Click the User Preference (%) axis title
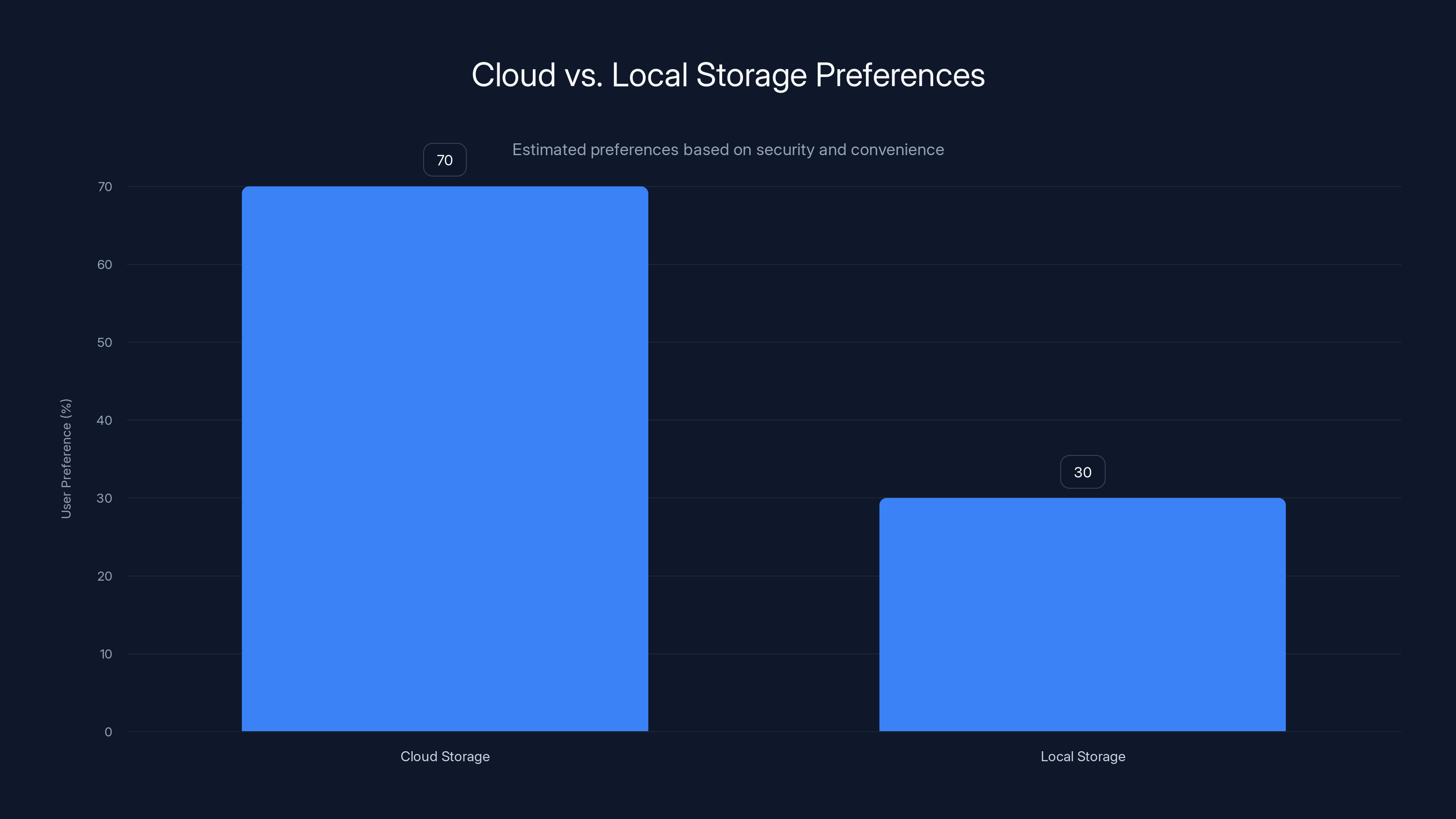Image resolution: width=1456 pixels, height=819 pixels. [67, 458]
